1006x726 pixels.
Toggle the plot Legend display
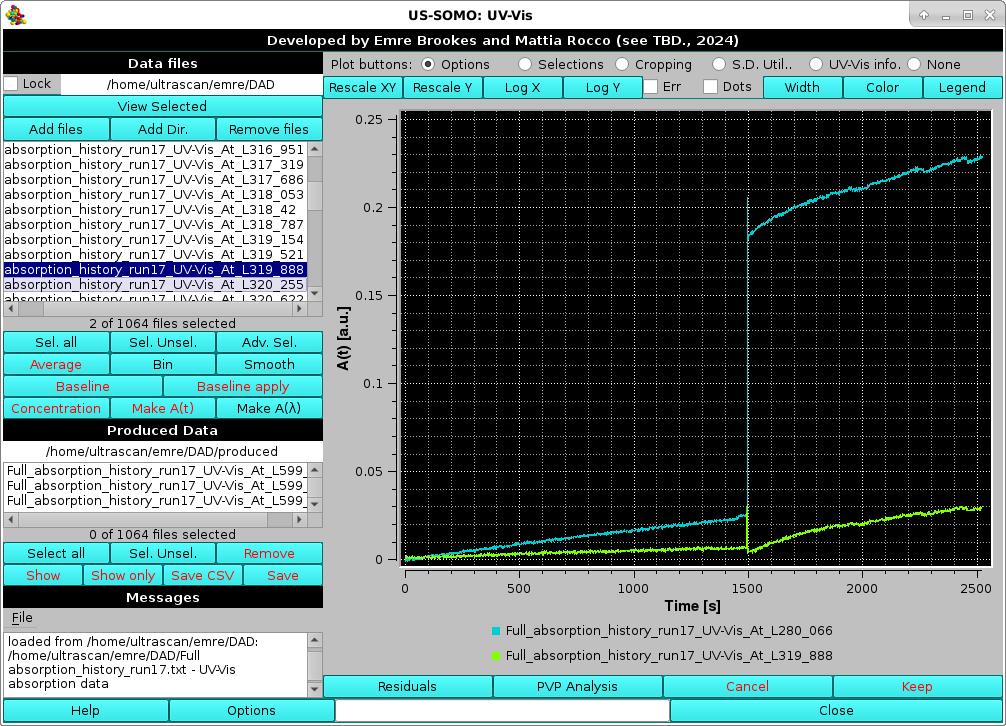960,87
